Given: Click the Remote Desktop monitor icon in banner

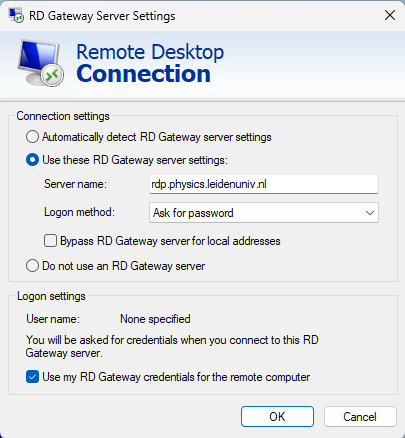Looking at the screenshot, I should click(x=41, y=63).
